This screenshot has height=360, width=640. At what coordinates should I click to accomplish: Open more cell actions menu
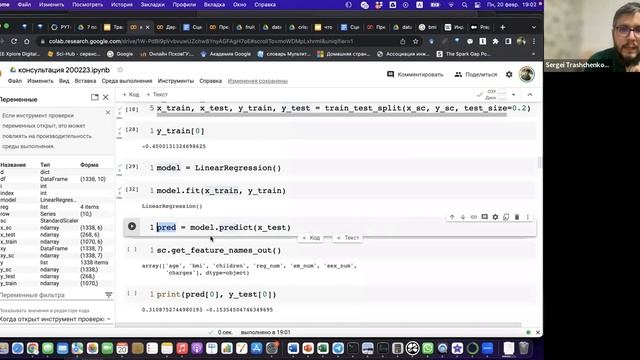527,217
